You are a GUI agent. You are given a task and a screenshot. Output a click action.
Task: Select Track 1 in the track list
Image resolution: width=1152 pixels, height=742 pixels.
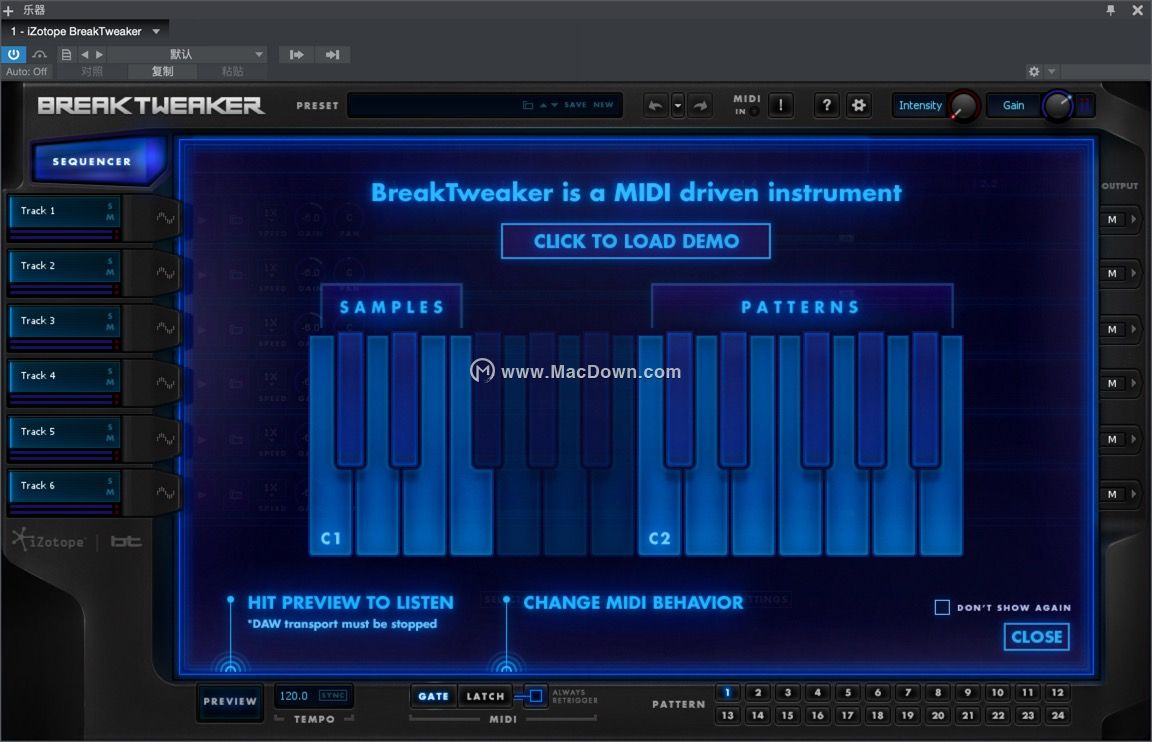63,213
